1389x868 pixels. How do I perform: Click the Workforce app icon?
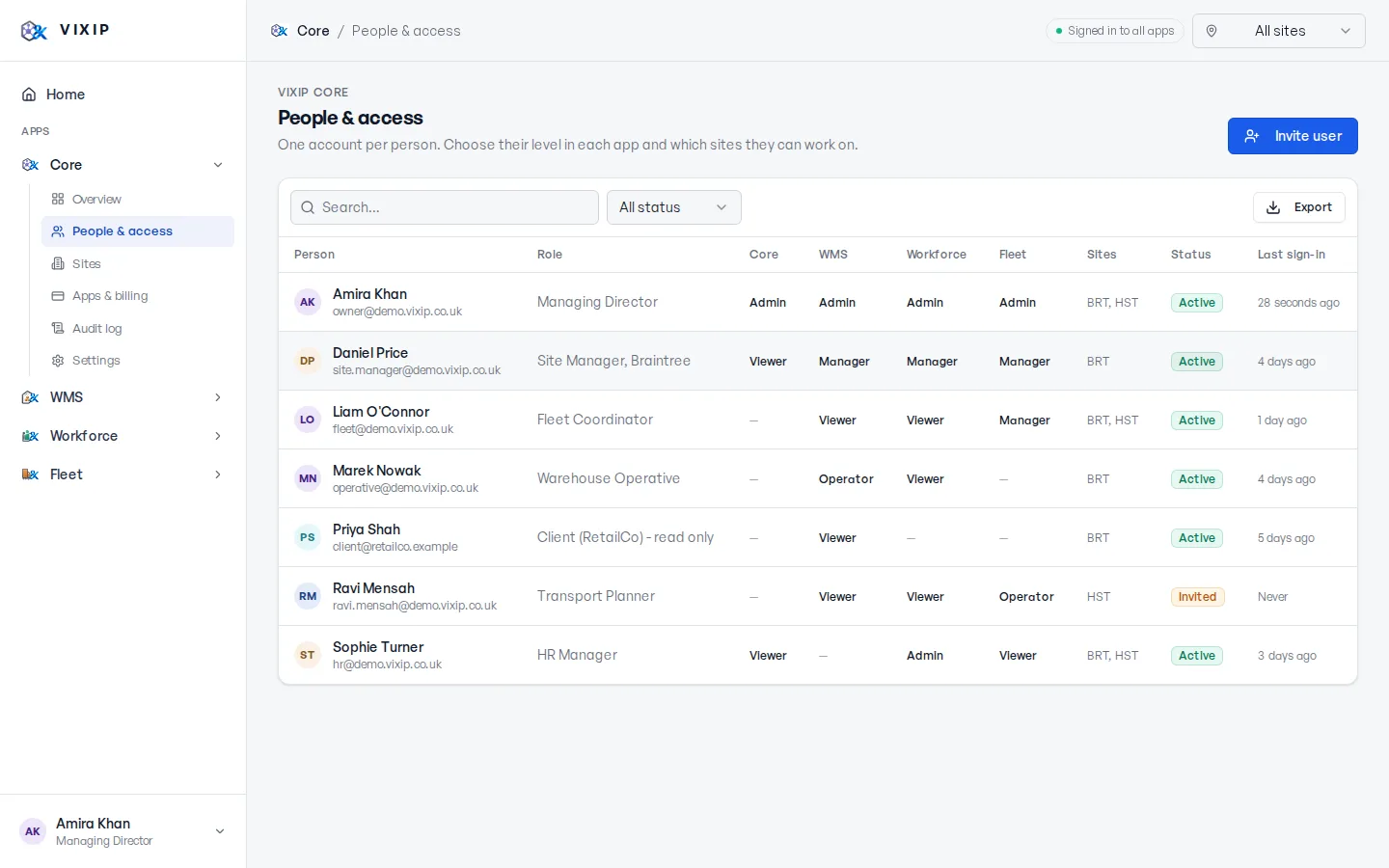[30, 436]
